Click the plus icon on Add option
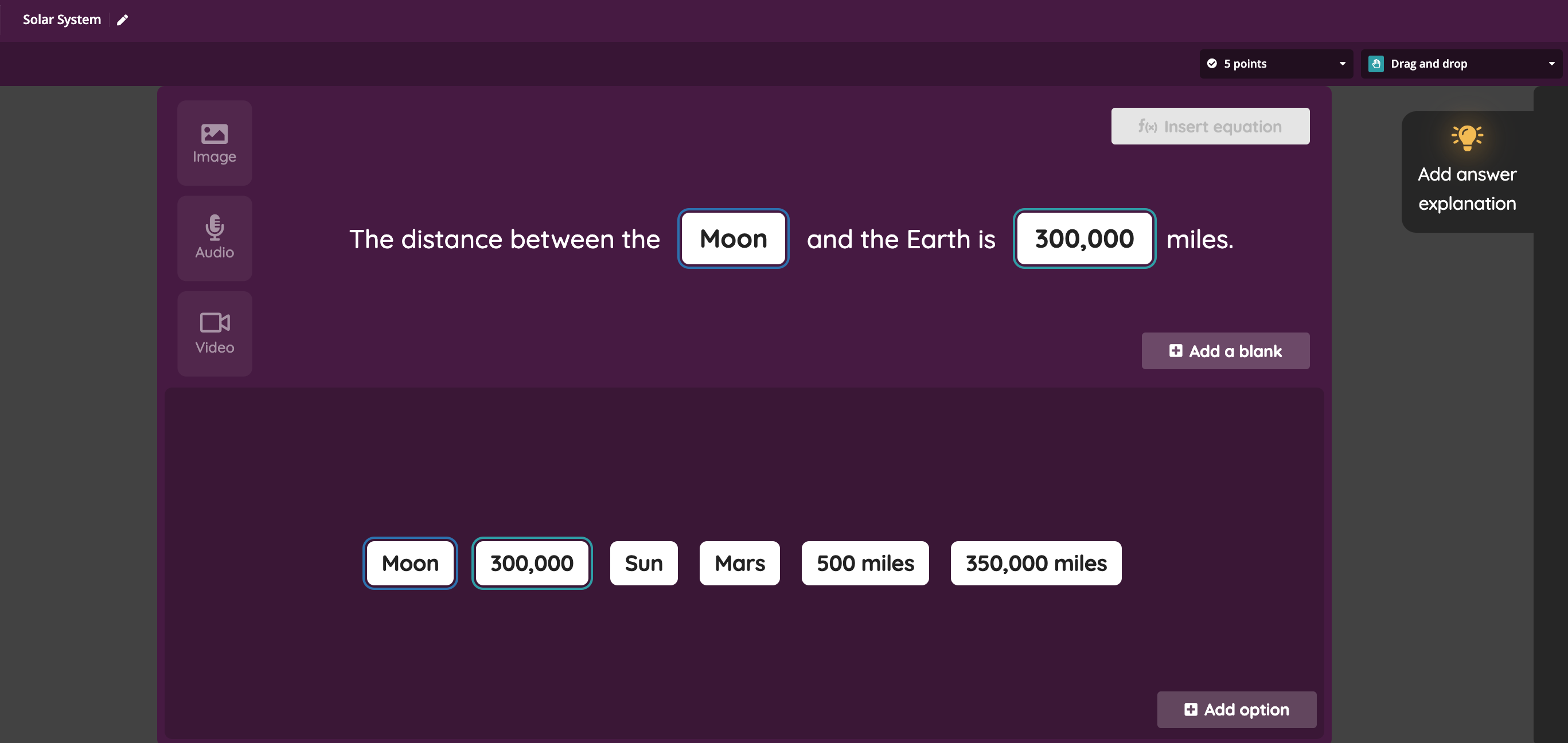 click(1191, 710)
